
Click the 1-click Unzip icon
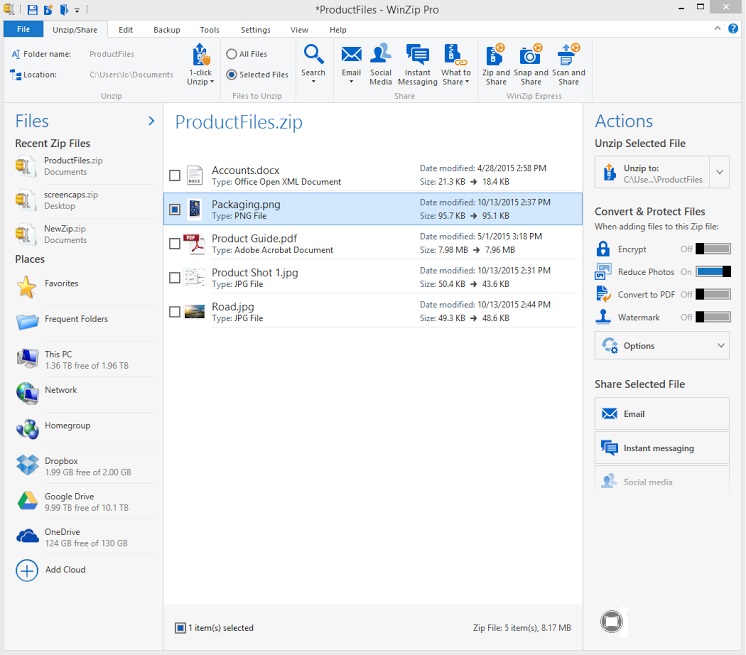(201, 55)
